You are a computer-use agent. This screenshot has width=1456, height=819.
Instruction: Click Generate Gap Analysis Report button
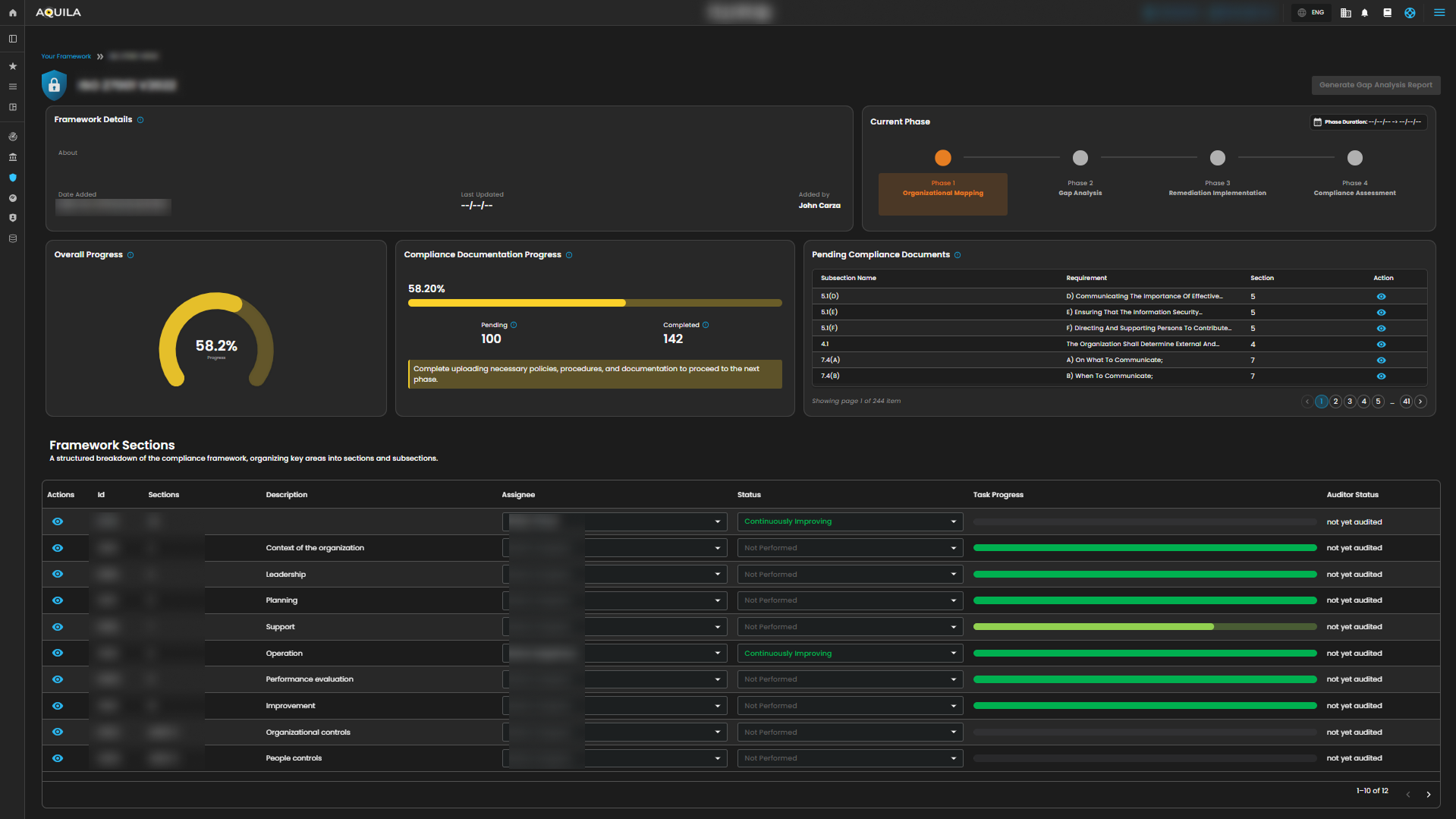1375,85
